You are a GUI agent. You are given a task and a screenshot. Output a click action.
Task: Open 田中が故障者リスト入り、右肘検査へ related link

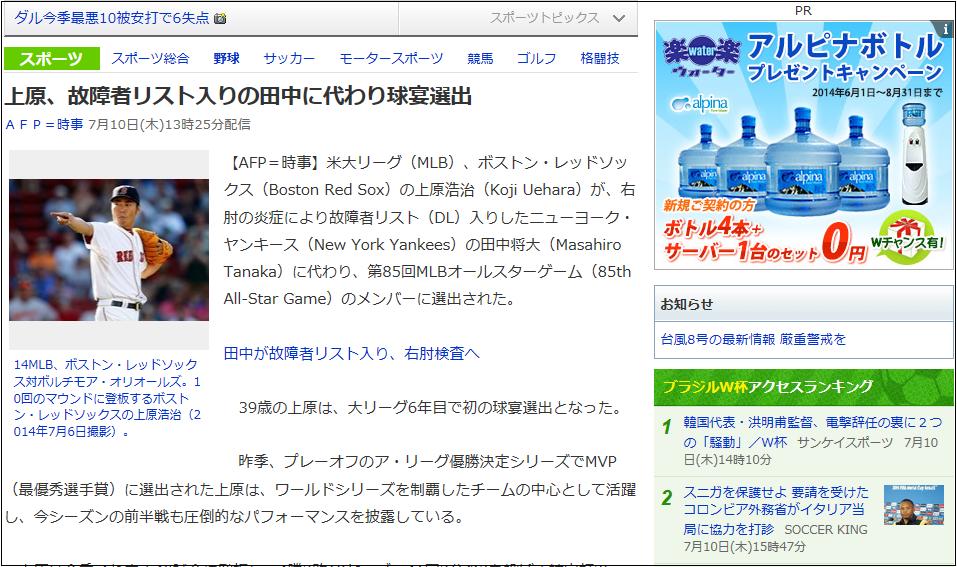[x=352, y=353]
